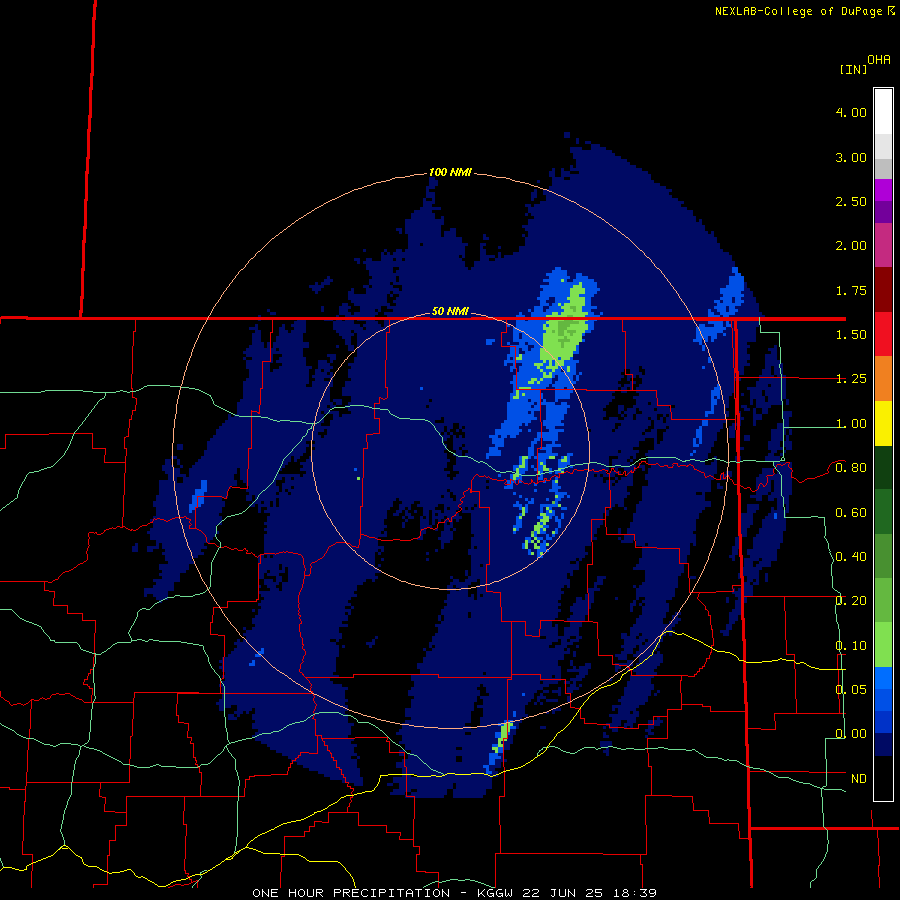Screen dimensions: 900x900
Task: Click the 1.00 legend value
Action: coord(851,424)
